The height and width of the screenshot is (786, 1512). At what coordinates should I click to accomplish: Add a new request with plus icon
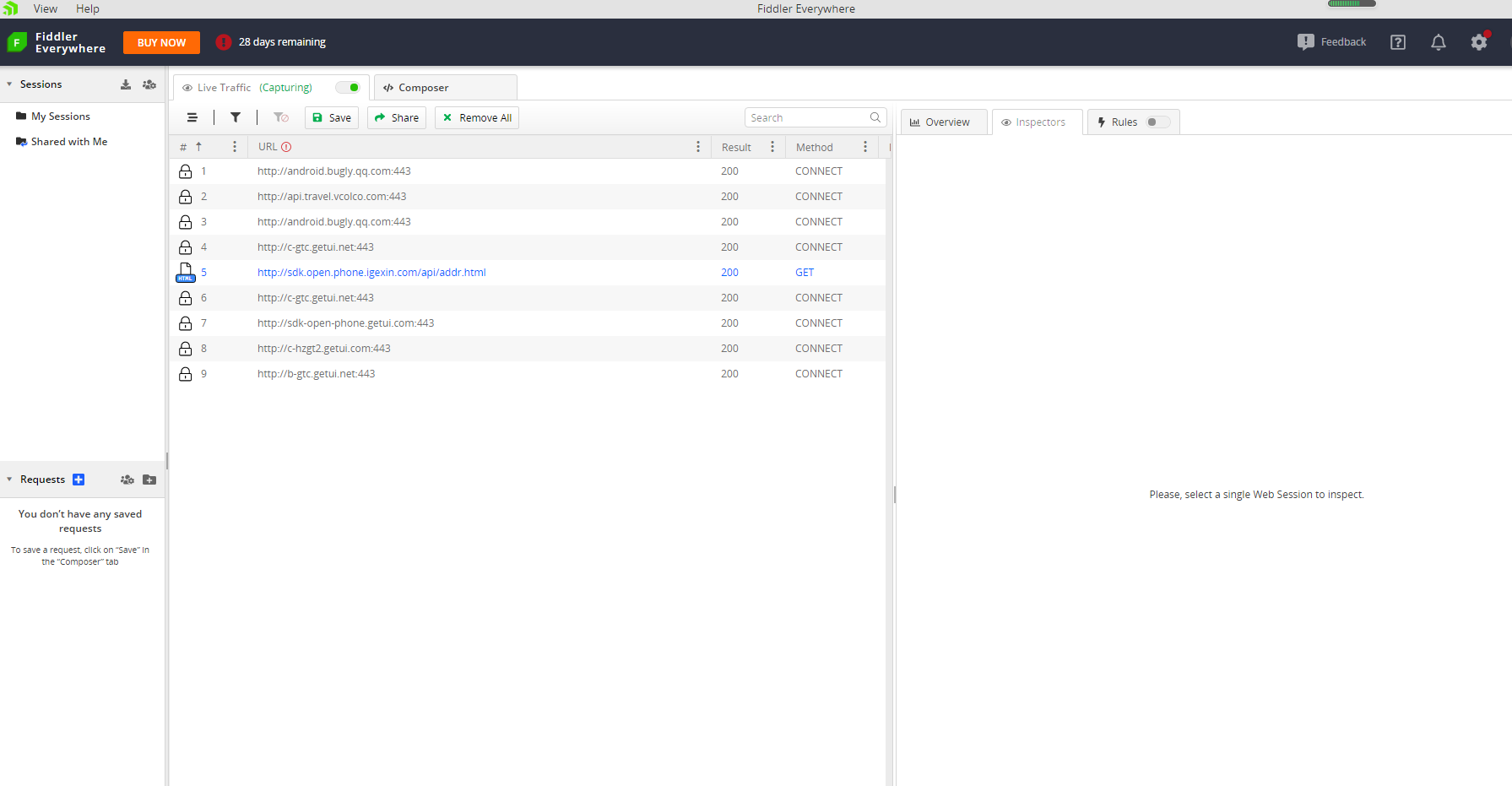(79, 480)
